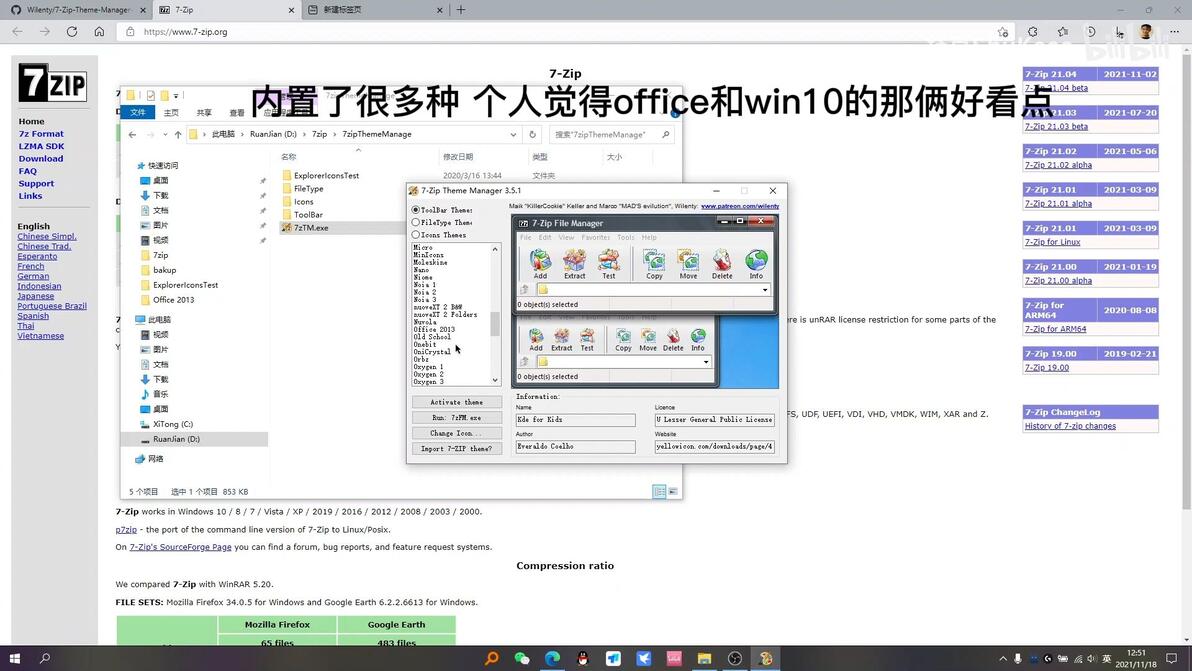This screenshot has width=1192, height=671.
Task: Open the History of 7-zip changes link
Action: [x=1070, y=426]
